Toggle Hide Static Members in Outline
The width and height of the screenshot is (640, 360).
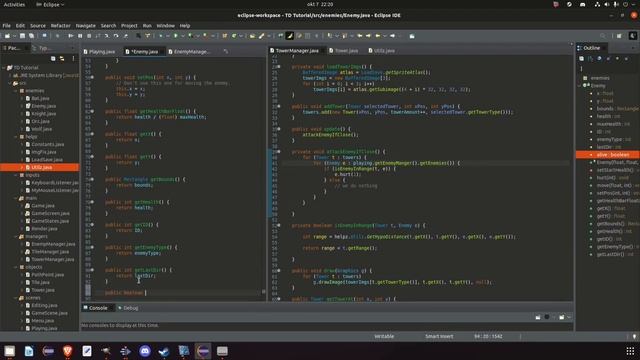pos(608,58)
